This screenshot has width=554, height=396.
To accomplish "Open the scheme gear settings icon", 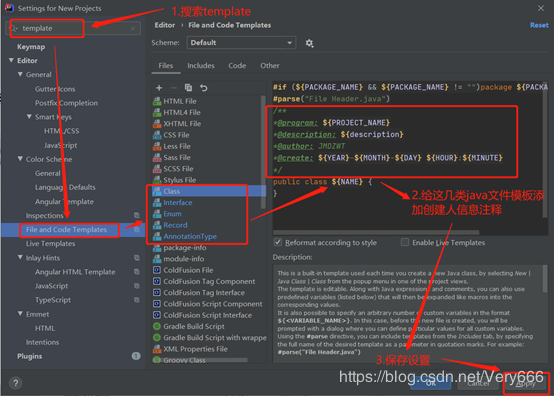I will (309, 43).
